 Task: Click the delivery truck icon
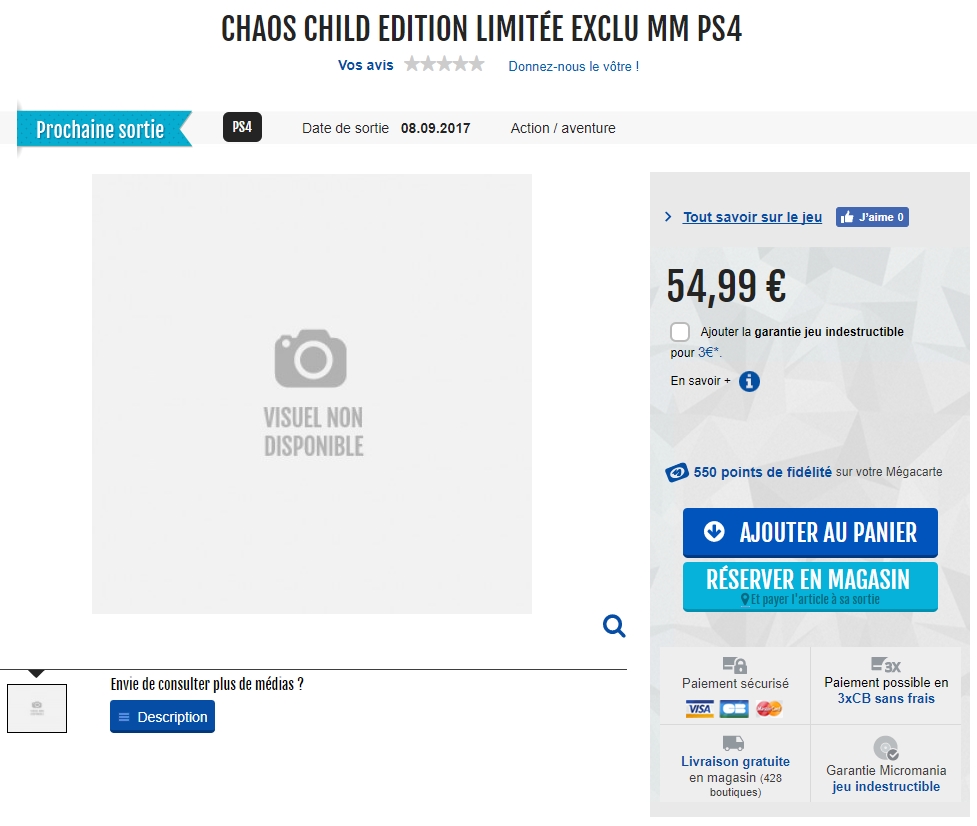pos(733,743)
